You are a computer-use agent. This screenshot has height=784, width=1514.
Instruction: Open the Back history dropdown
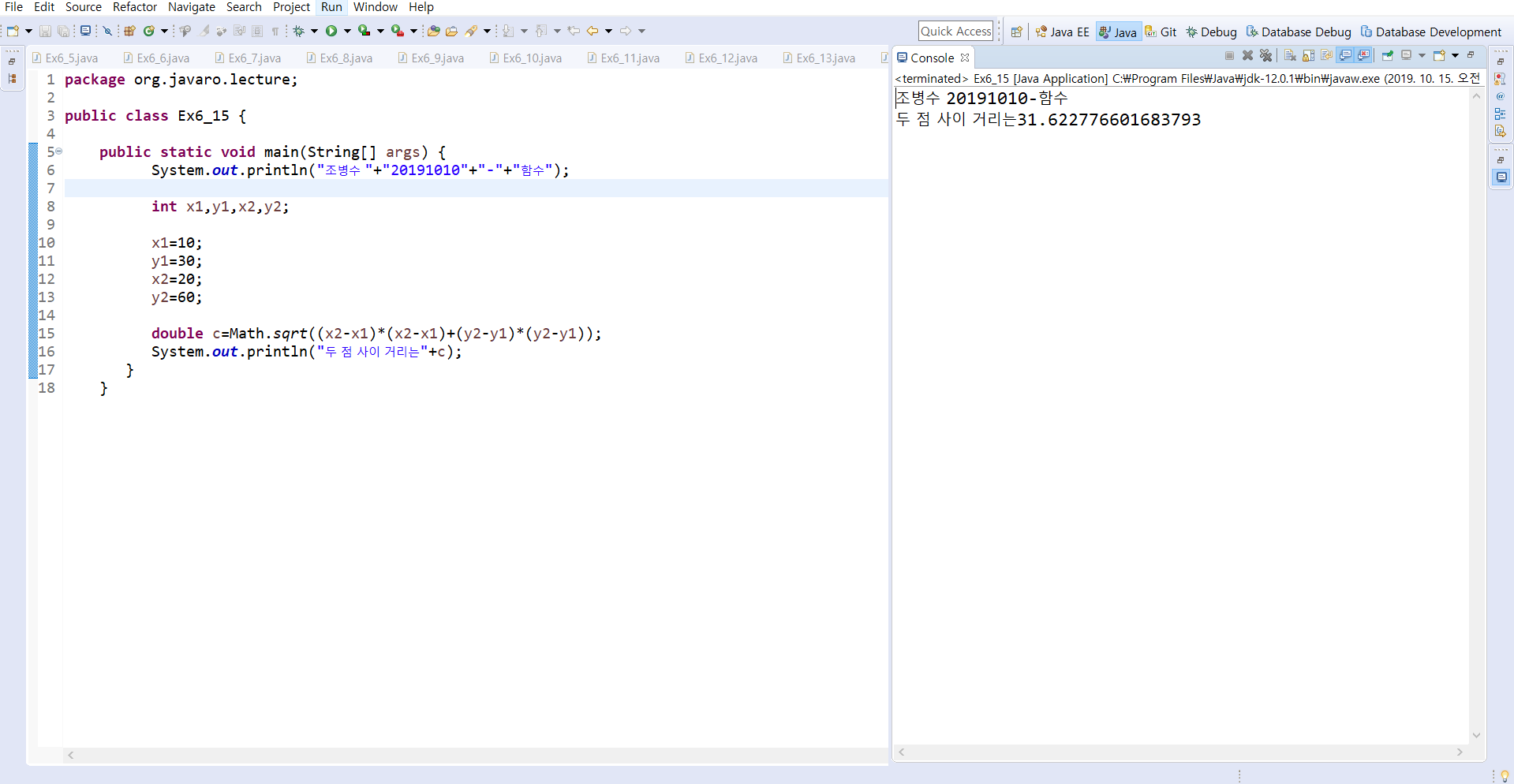pos(608,31)
